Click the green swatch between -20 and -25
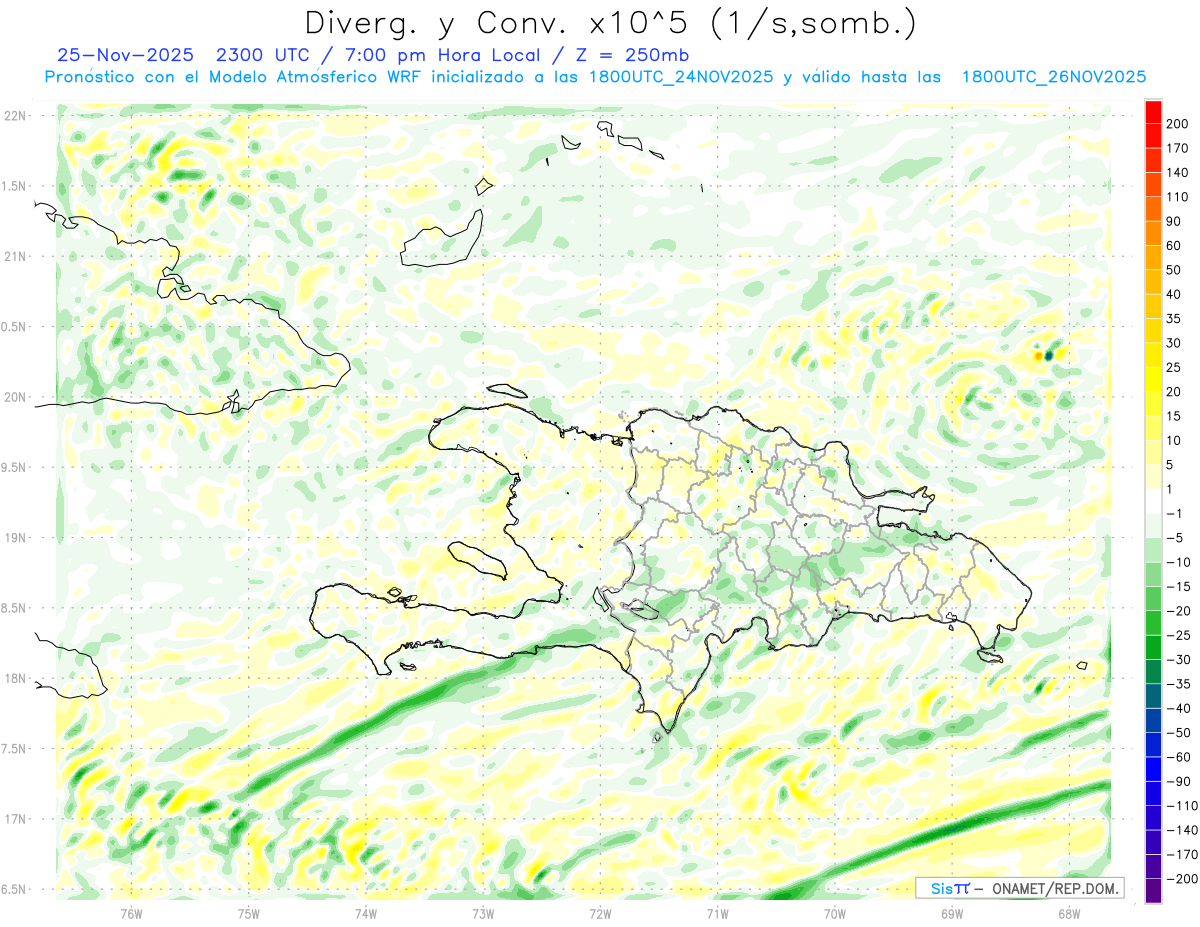 (x=1153, y=623)
